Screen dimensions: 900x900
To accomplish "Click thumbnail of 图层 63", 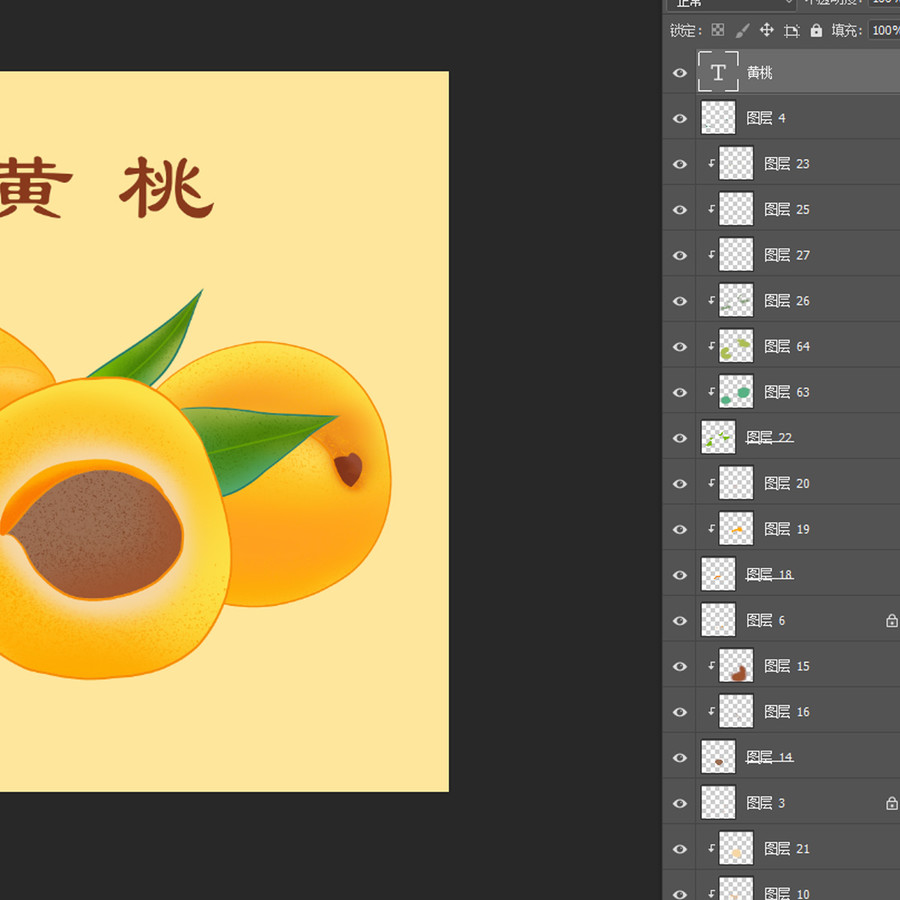I will click(x=736, y=391).
